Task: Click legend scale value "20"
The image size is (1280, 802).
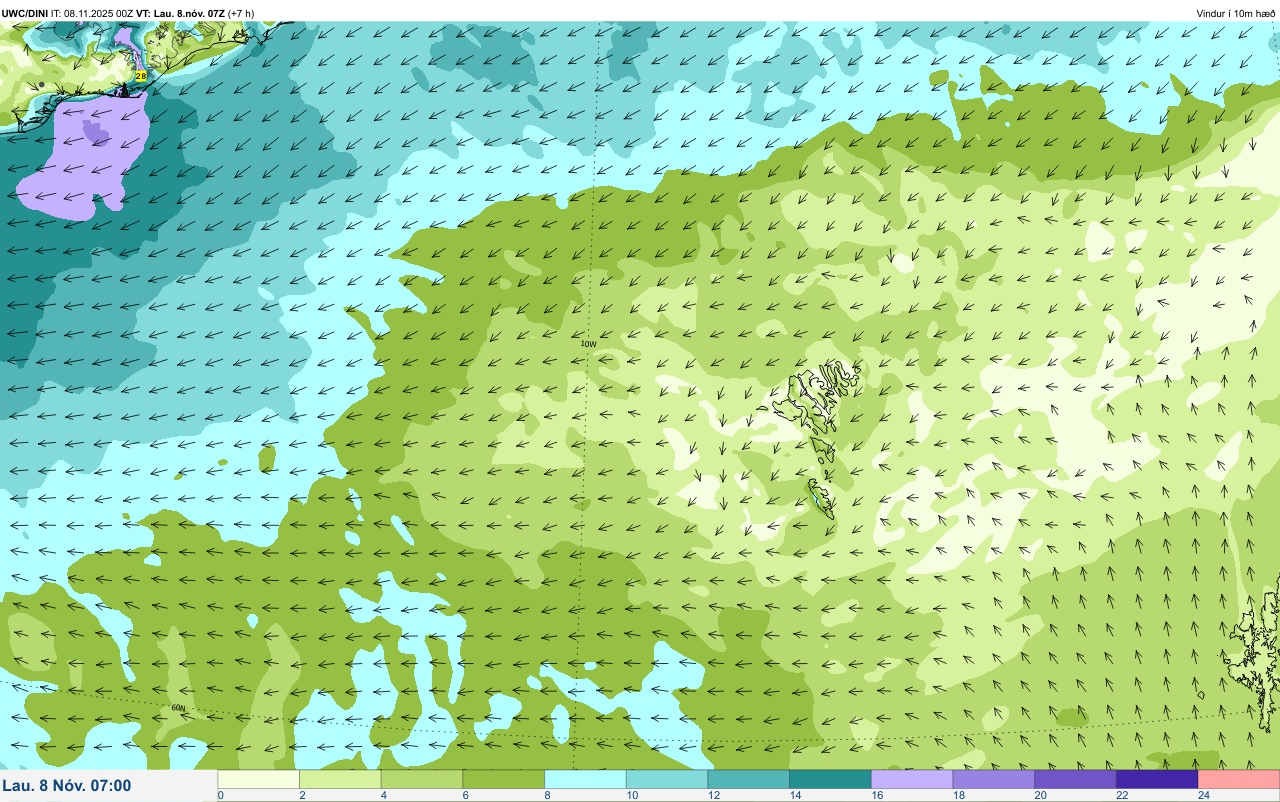Action: point(1040,795)
